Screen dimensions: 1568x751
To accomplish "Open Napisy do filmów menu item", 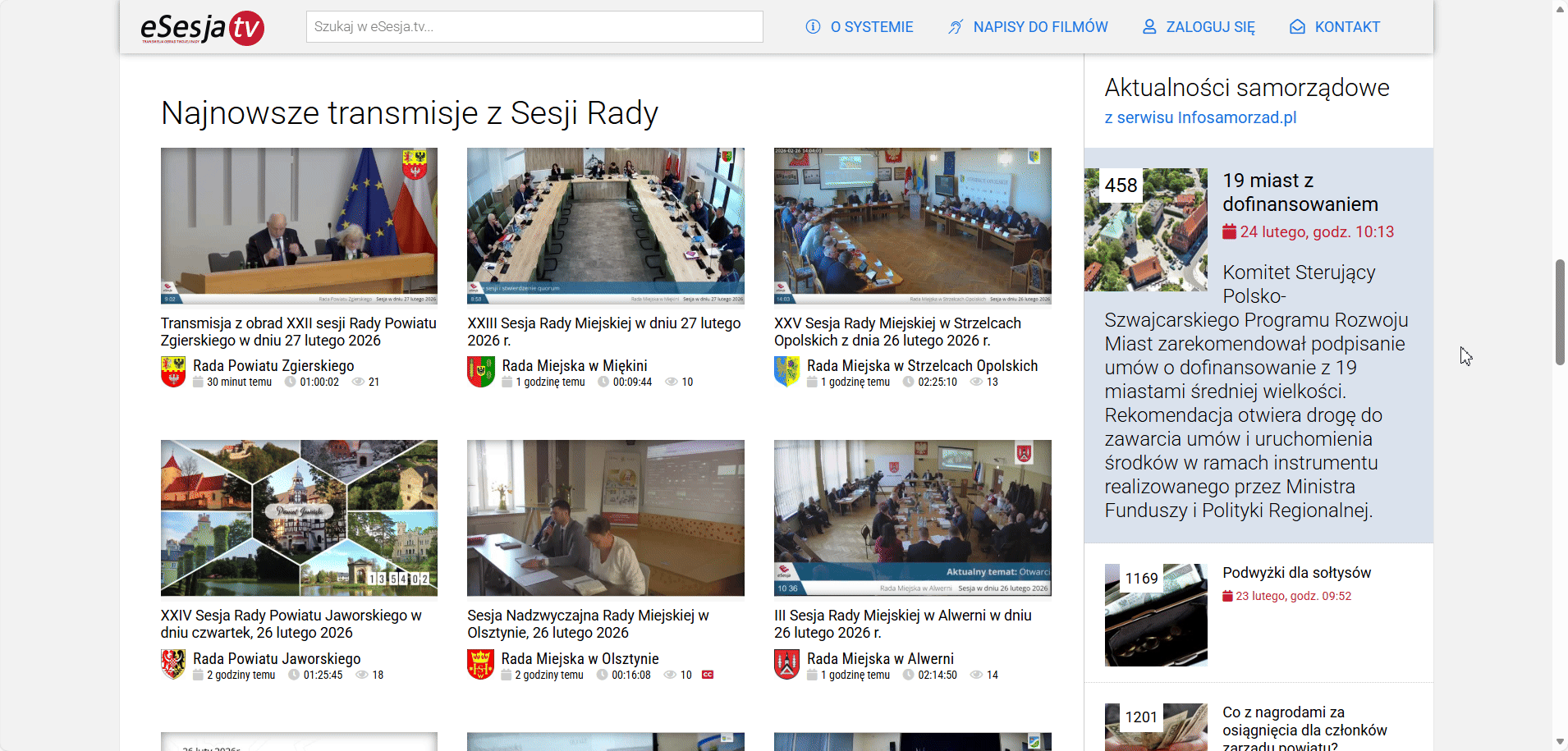I will 1028,27.
